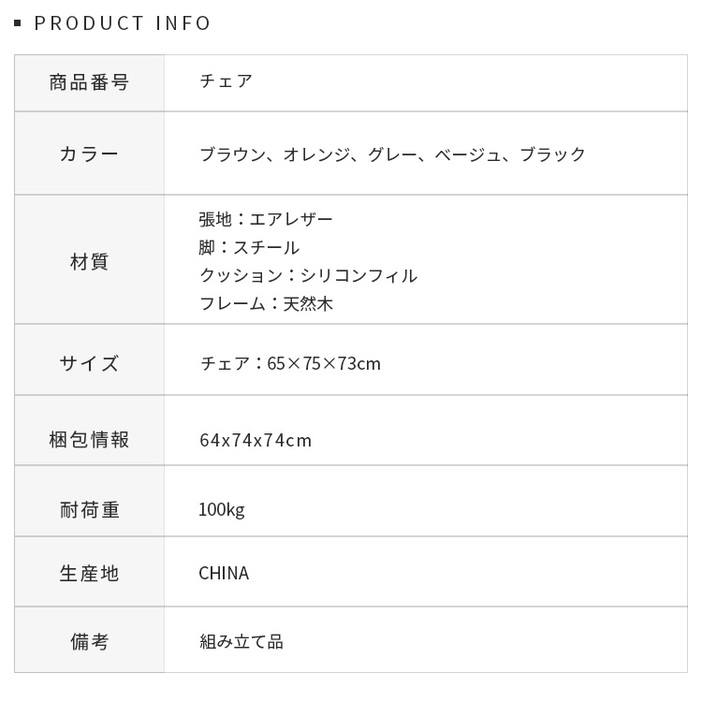
Task: Select the クッション：シリコンフィル line
Action: (308, 275)
